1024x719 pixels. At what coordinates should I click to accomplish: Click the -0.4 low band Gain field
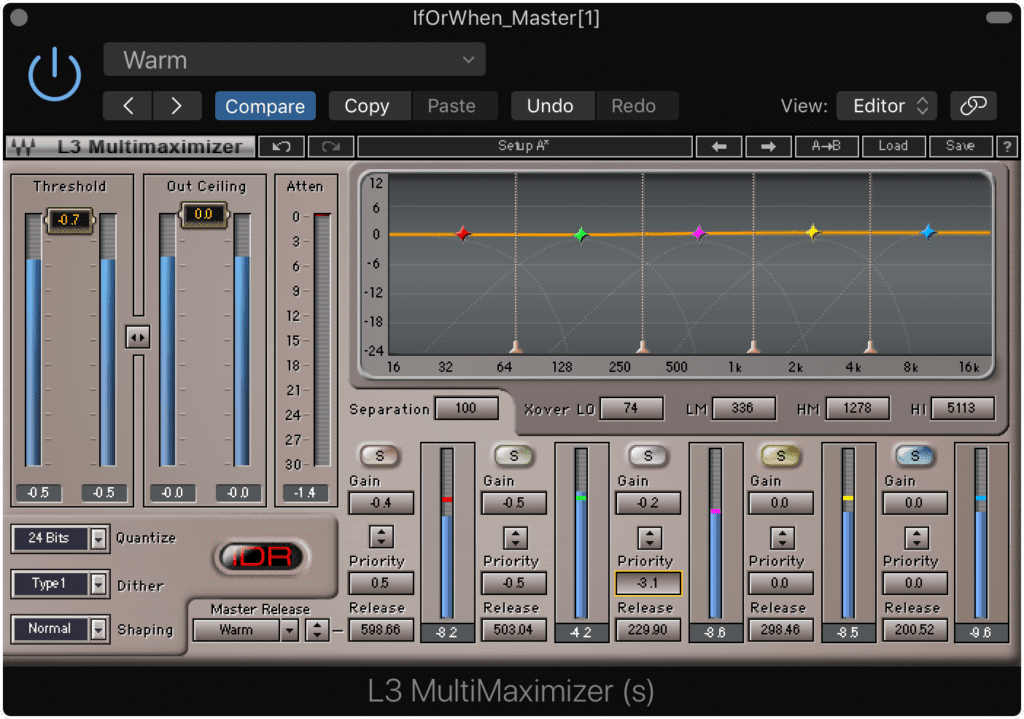[x=381, y=503]
